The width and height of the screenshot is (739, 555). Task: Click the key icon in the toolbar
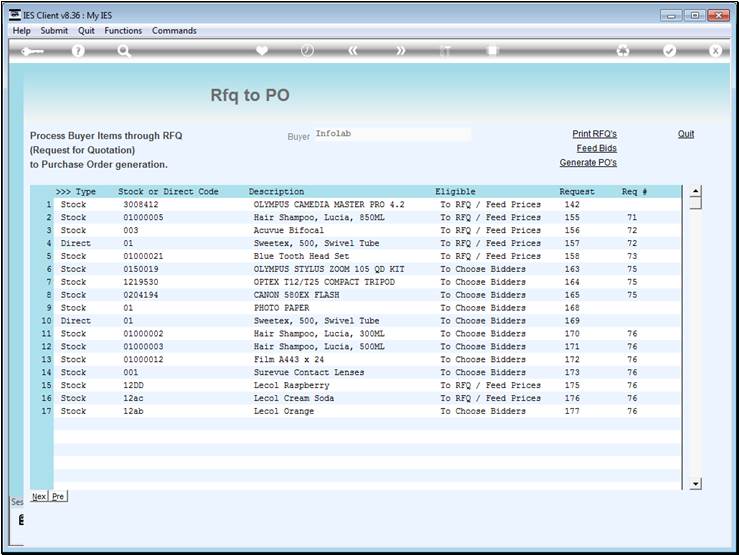point(33,51)
